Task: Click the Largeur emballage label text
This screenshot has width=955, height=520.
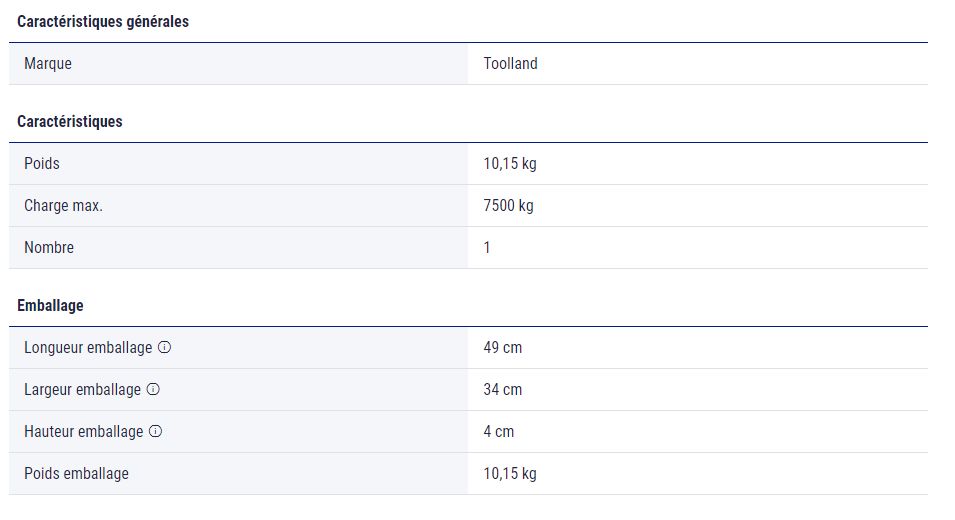Action: (x=82, y=390)
